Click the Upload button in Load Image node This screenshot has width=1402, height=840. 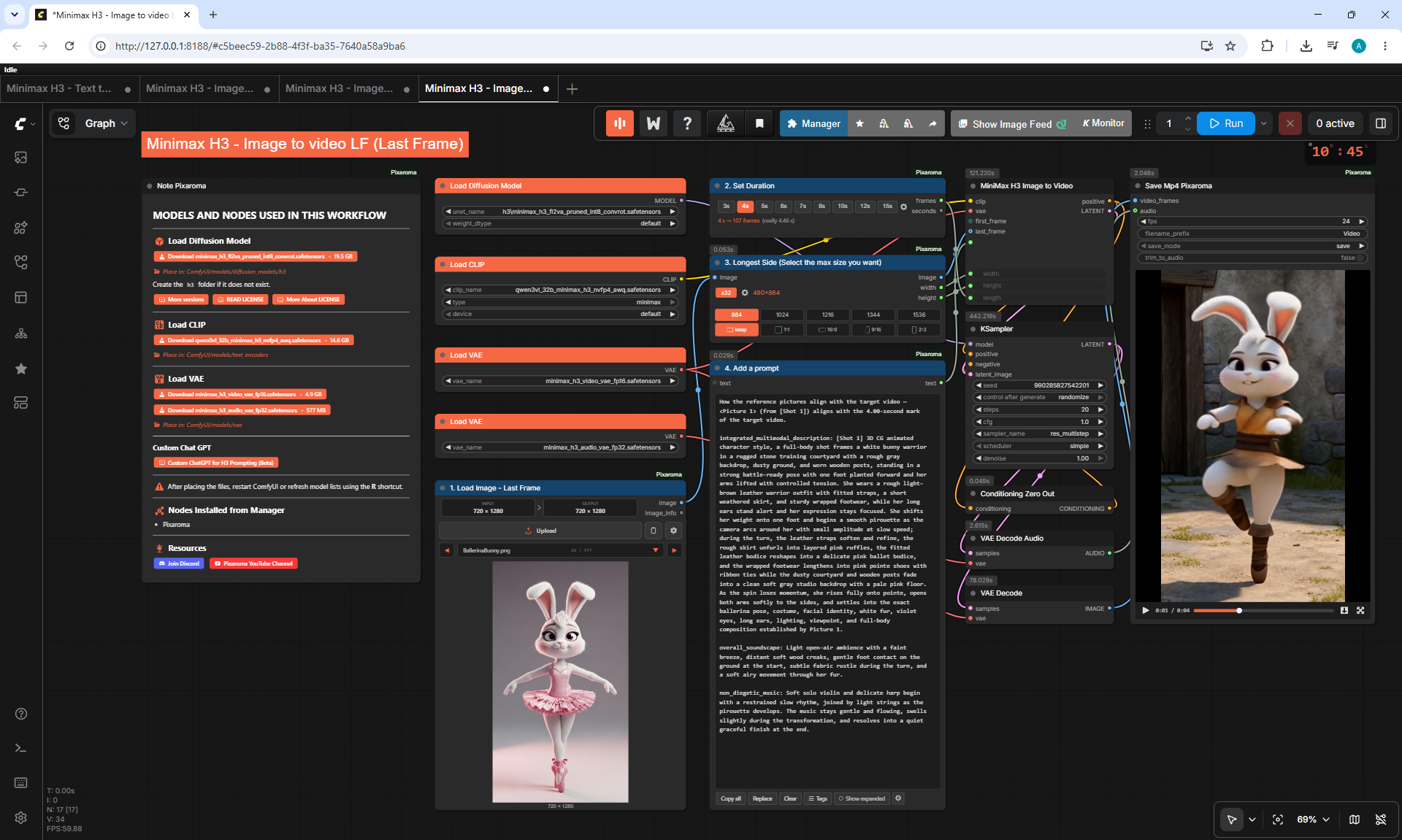click(540, 531)
